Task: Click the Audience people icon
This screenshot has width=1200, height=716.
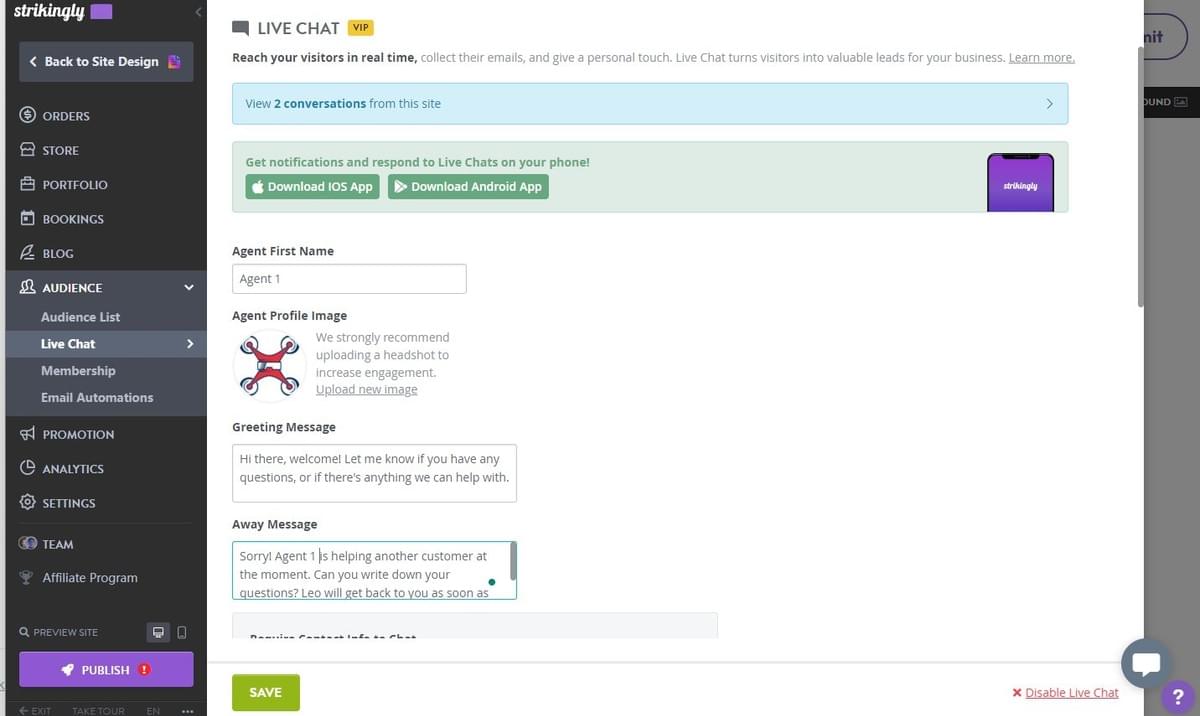Action: (28, 287)
